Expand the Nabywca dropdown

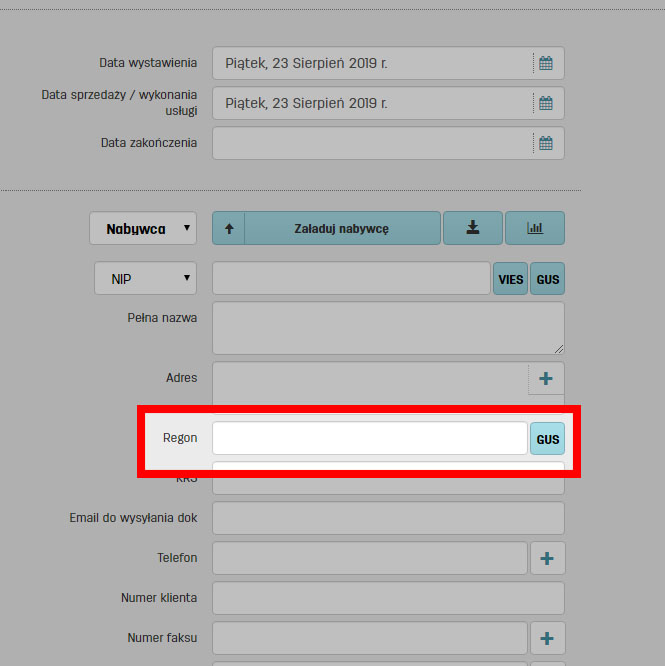[143, 228]
